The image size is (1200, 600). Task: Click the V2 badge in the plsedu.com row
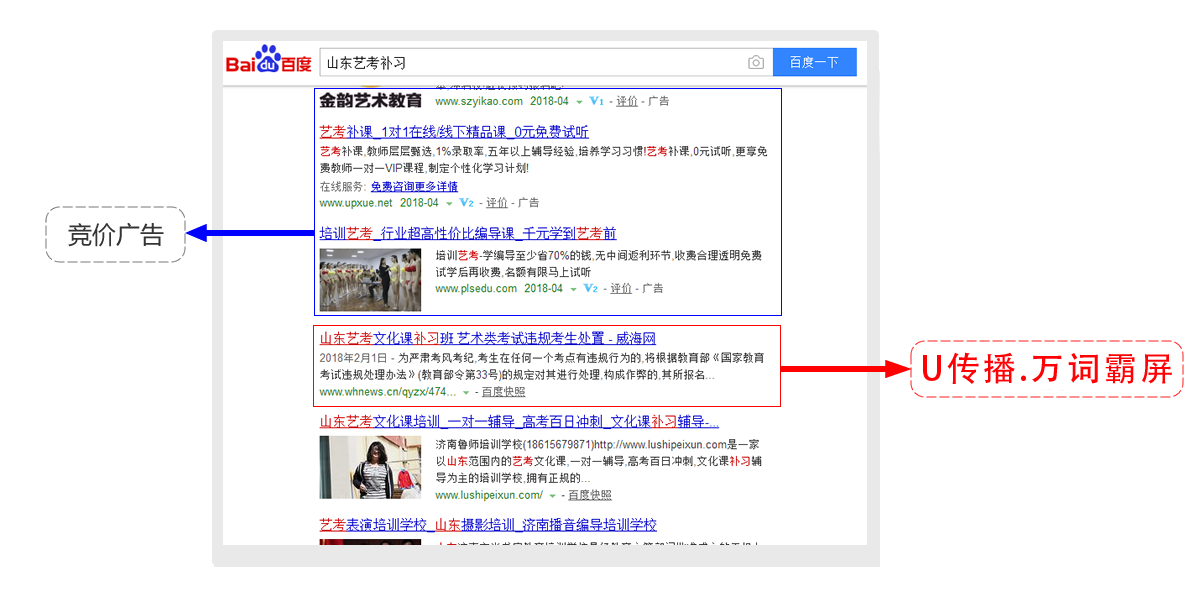click(x=590, y=289)
